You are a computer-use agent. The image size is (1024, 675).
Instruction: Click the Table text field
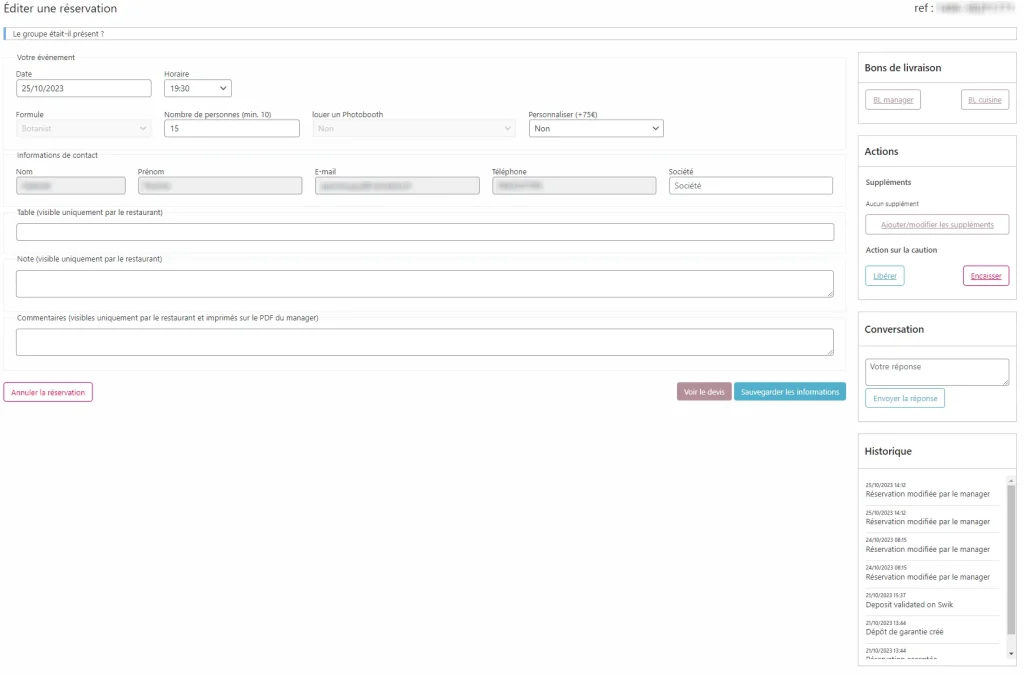(x=425, y=232)
